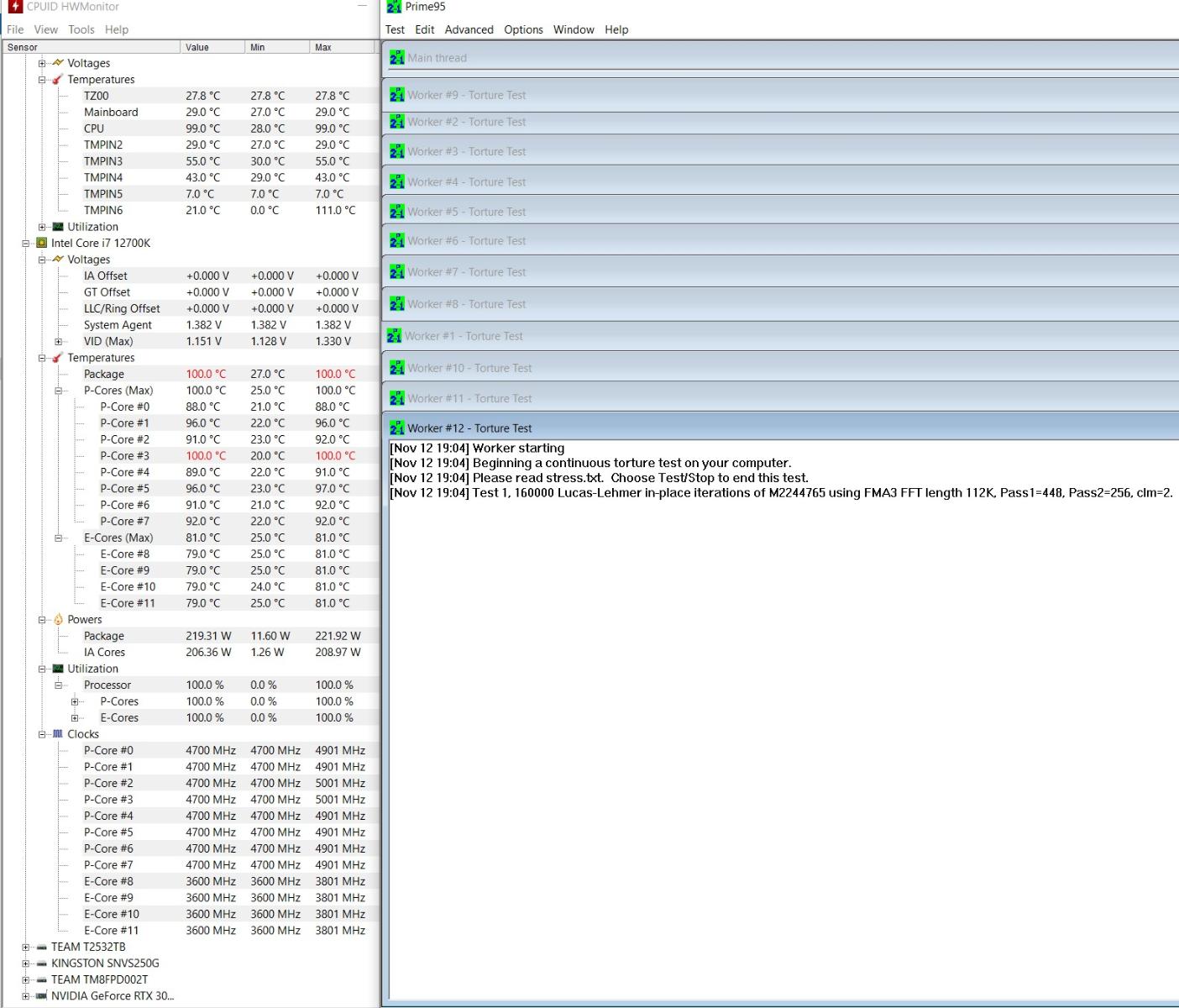Click the Worker #5 window icon
This screenshot has width=1179, height=1008.
[397, 212]
